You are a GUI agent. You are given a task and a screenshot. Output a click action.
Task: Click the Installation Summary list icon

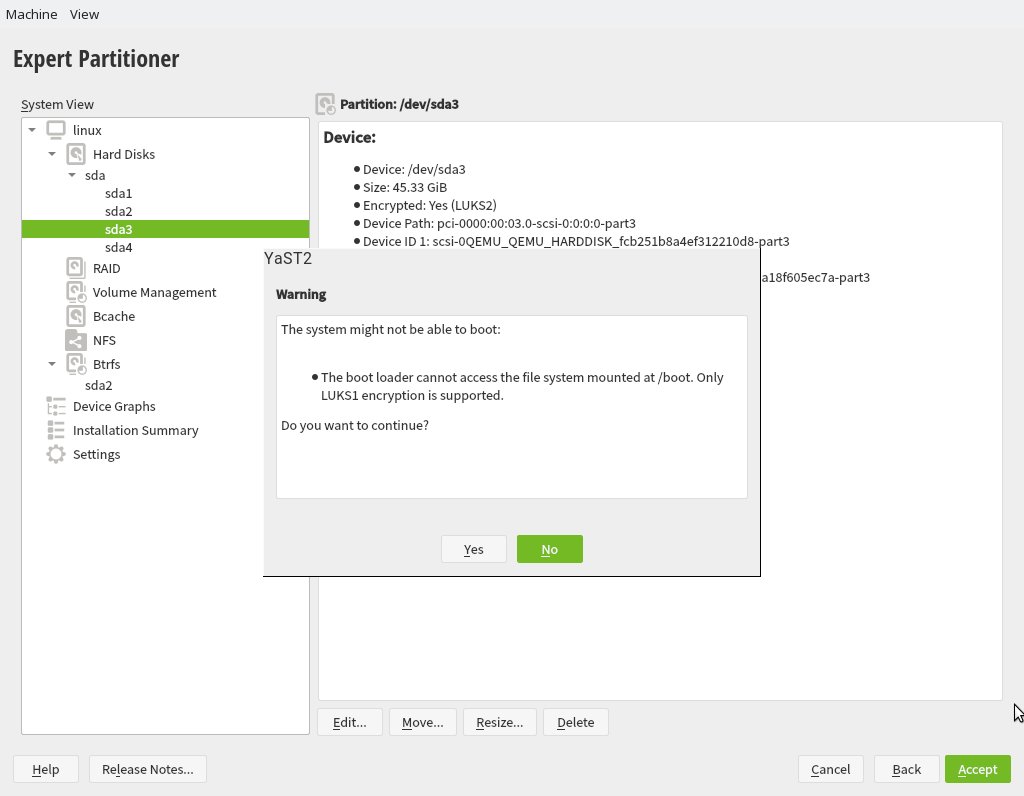click(x=56, y=430)
